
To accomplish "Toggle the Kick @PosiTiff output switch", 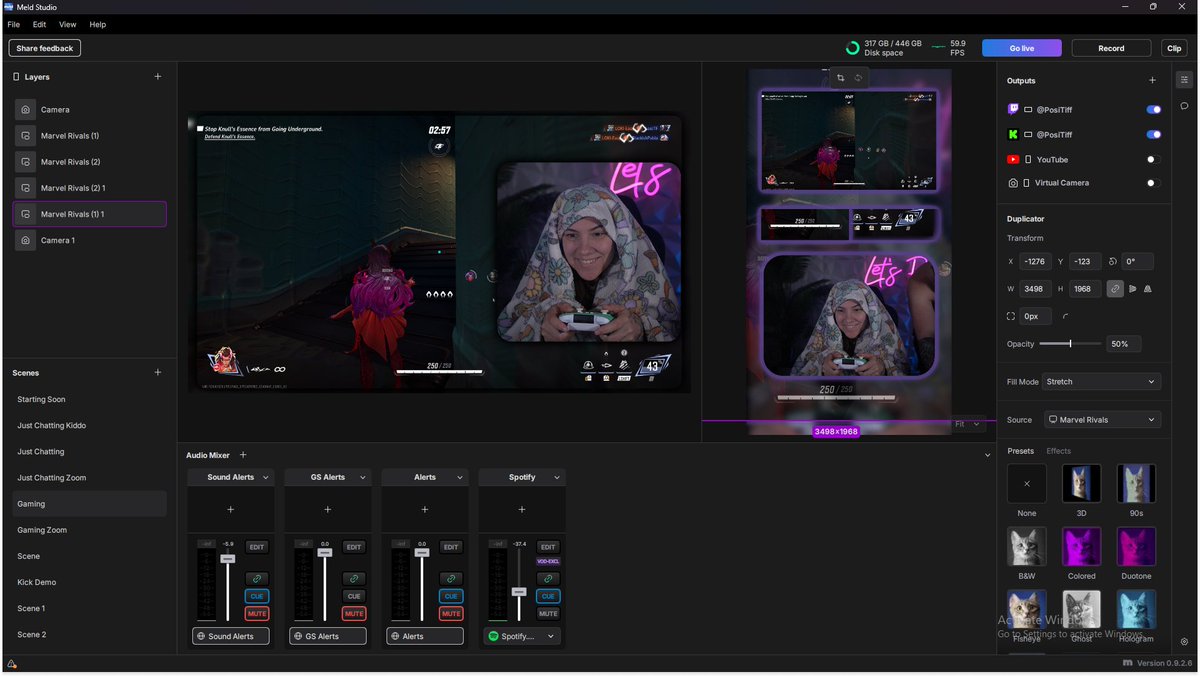I will click(1154, 134).
